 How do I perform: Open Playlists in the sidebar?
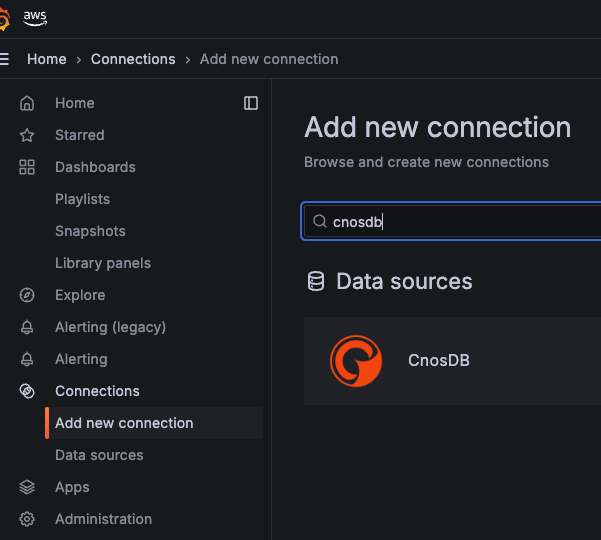(x=82, y=199)
